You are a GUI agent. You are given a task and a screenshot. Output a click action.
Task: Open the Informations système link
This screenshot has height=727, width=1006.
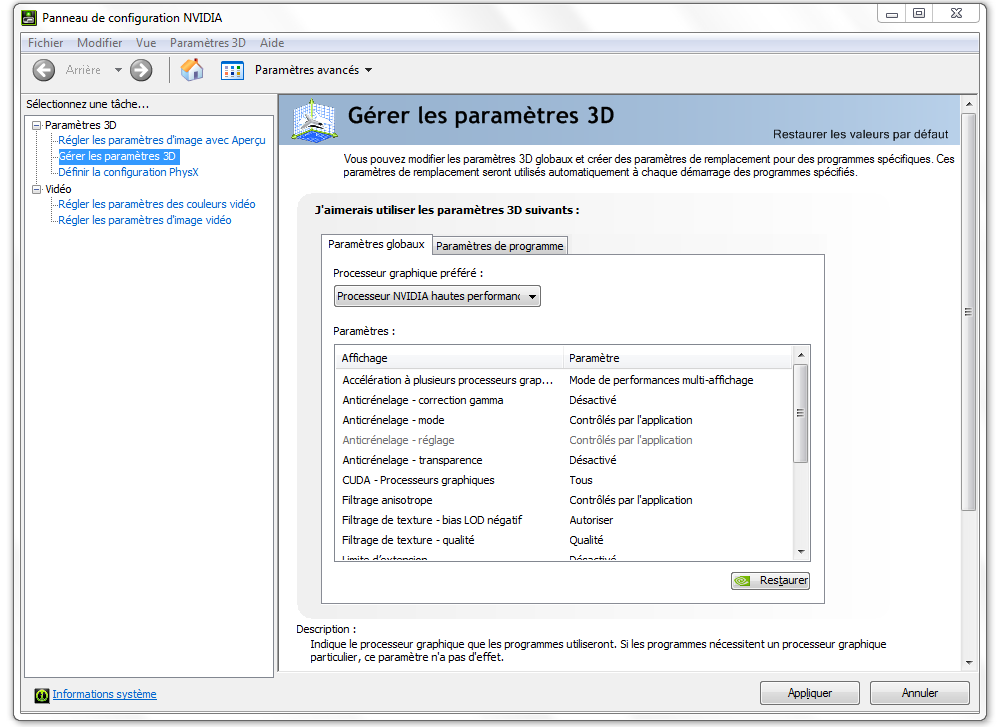pos(104,694)
